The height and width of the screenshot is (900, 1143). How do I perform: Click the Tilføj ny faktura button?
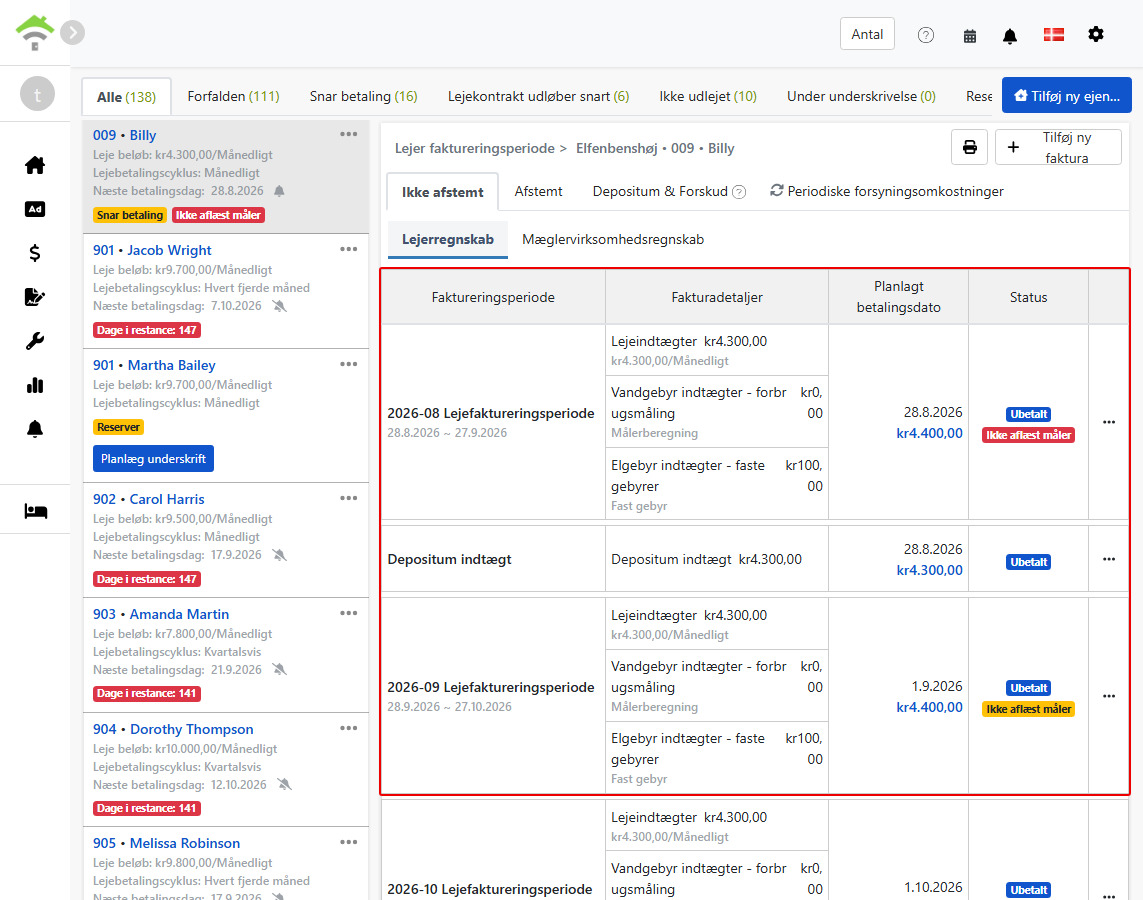1058,147
